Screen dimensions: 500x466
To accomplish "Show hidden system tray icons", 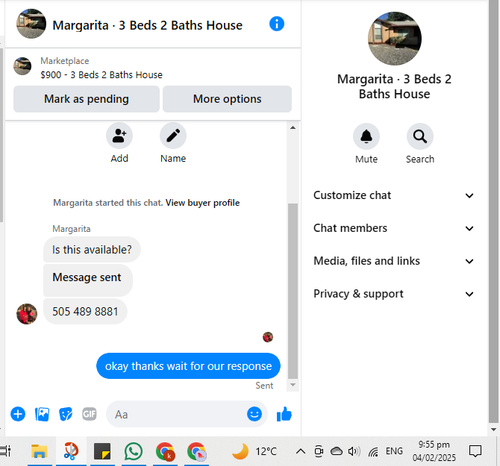I will coord(300,452).
